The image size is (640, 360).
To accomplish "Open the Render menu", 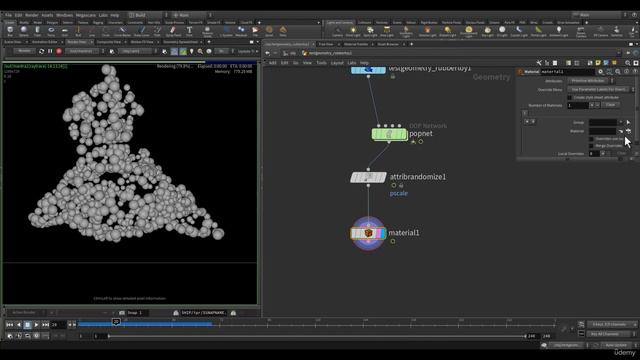I will pos(31,15).
